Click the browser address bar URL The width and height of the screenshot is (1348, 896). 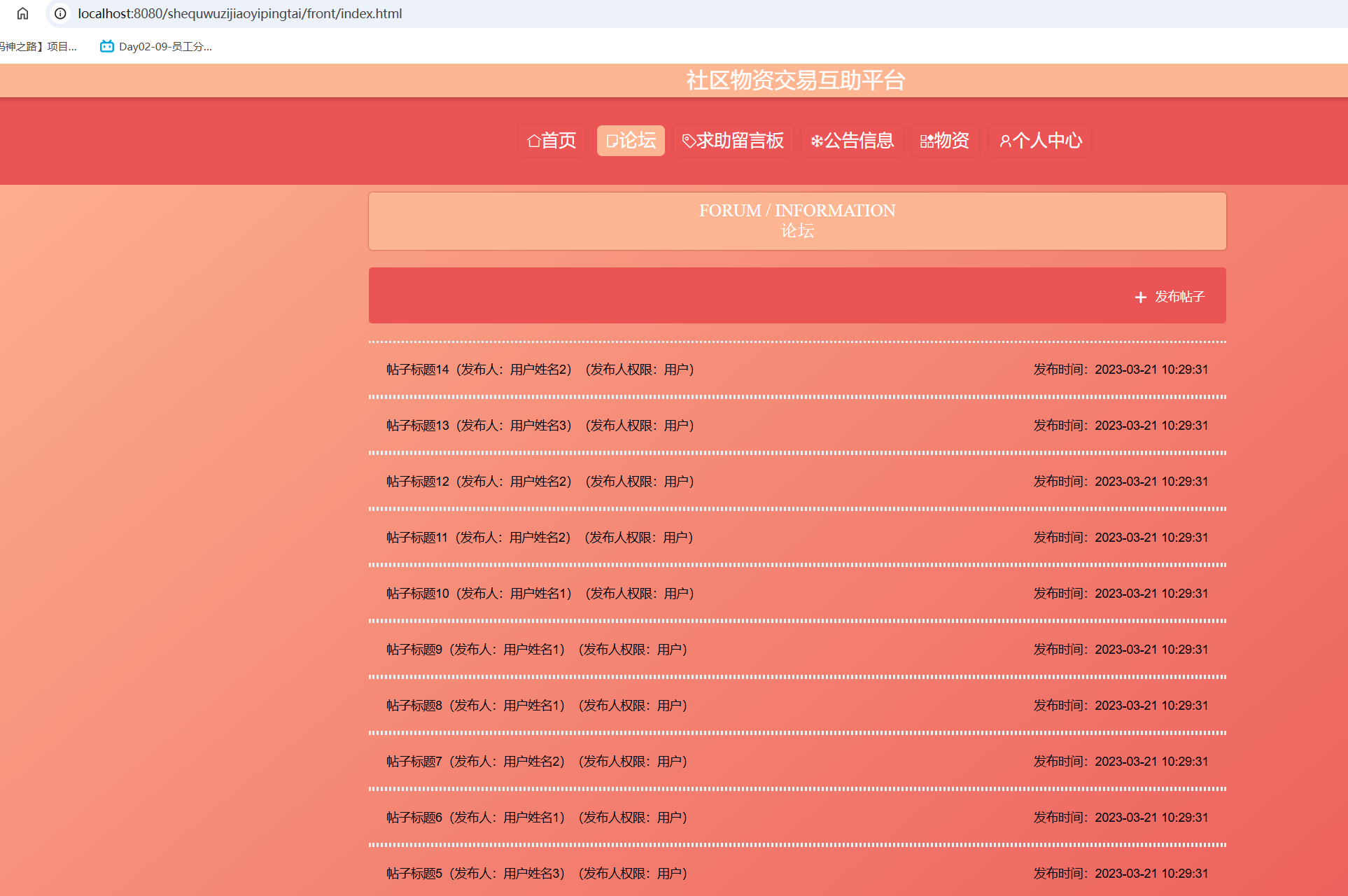pos(239,13)
